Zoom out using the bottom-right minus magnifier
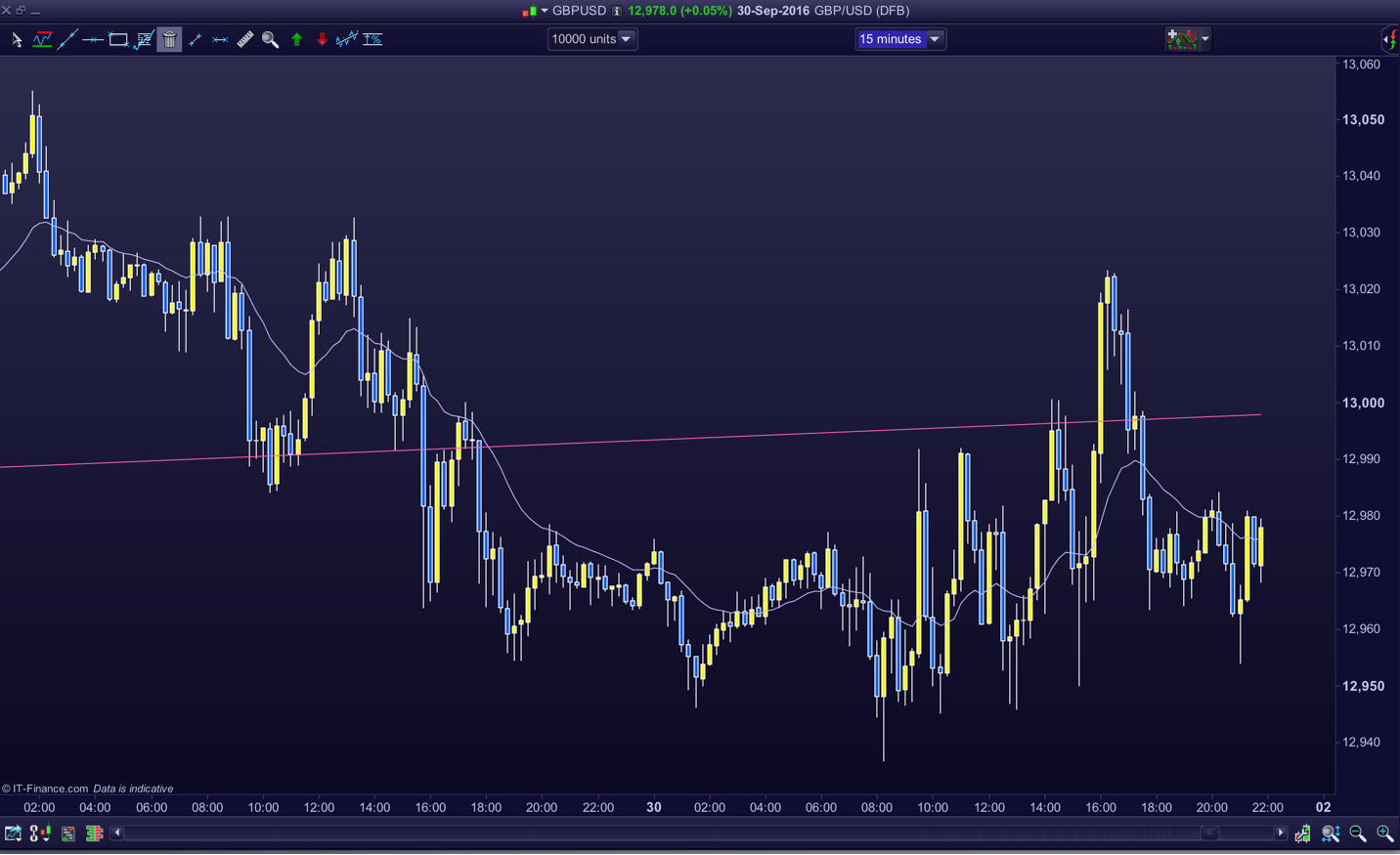This screenshot has width=1400, height=855. click(x=1358, y=834)
